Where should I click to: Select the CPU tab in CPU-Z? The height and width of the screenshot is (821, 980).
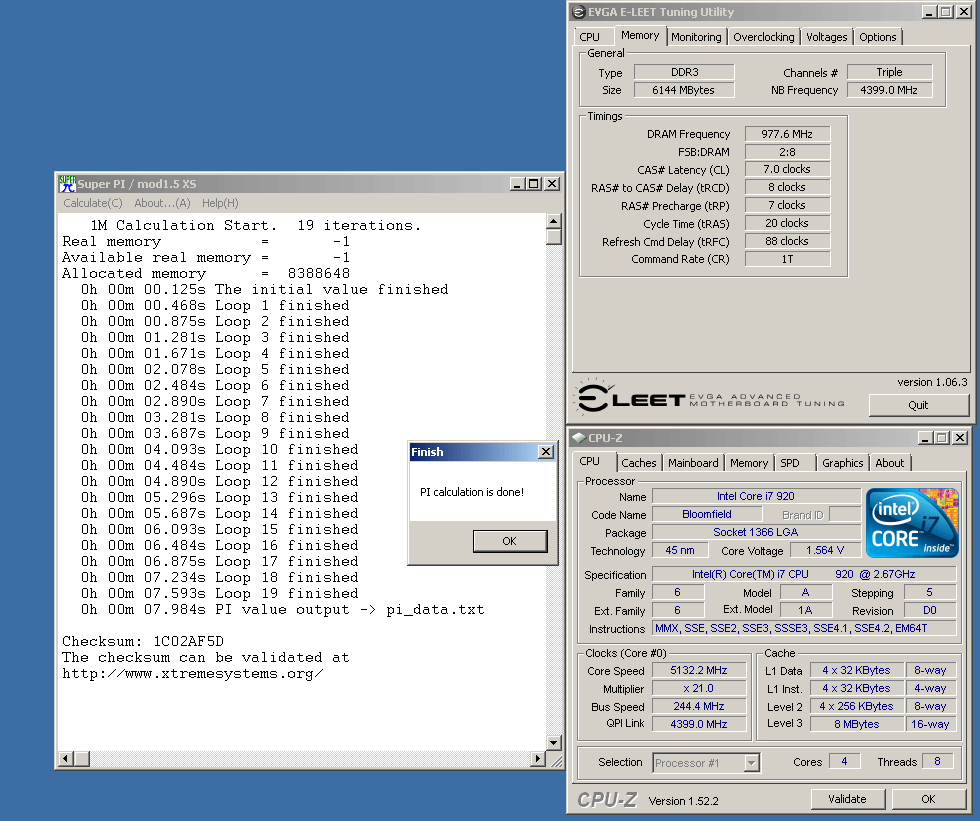coord(589,461)
